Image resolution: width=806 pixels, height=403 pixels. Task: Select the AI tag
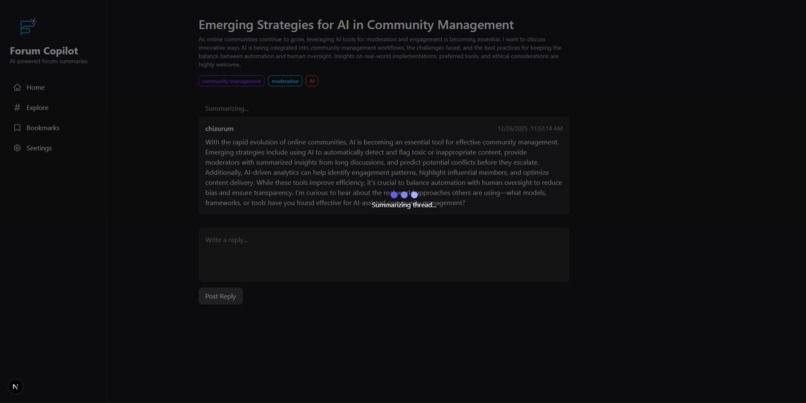312,81
